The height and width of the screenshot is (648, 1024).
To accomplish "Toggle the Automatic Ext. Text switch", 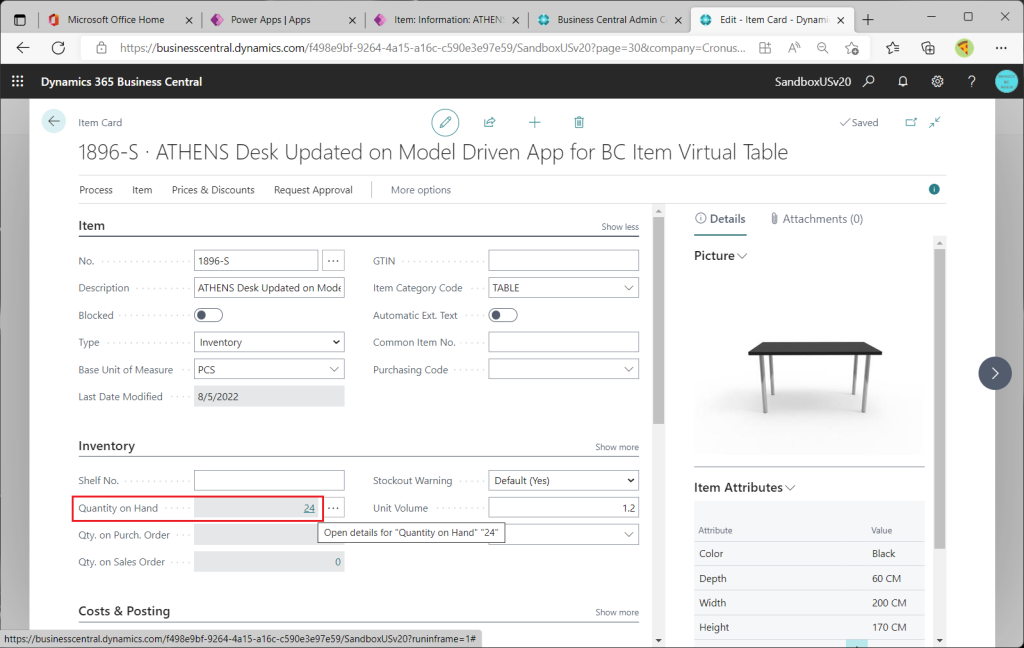I will pyautogui.click(x=503, y=315).
